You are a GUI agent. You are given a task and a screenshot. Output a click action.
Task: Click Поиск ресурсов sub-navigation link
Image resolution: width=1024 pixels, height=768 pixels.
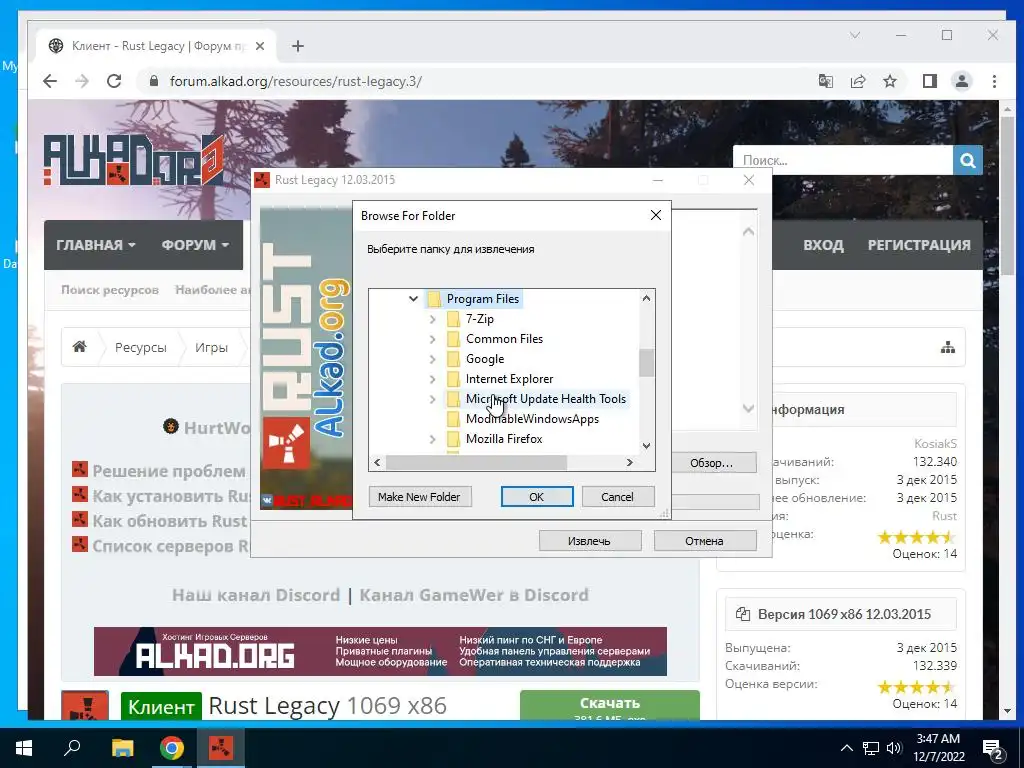(x=110, y=290)
